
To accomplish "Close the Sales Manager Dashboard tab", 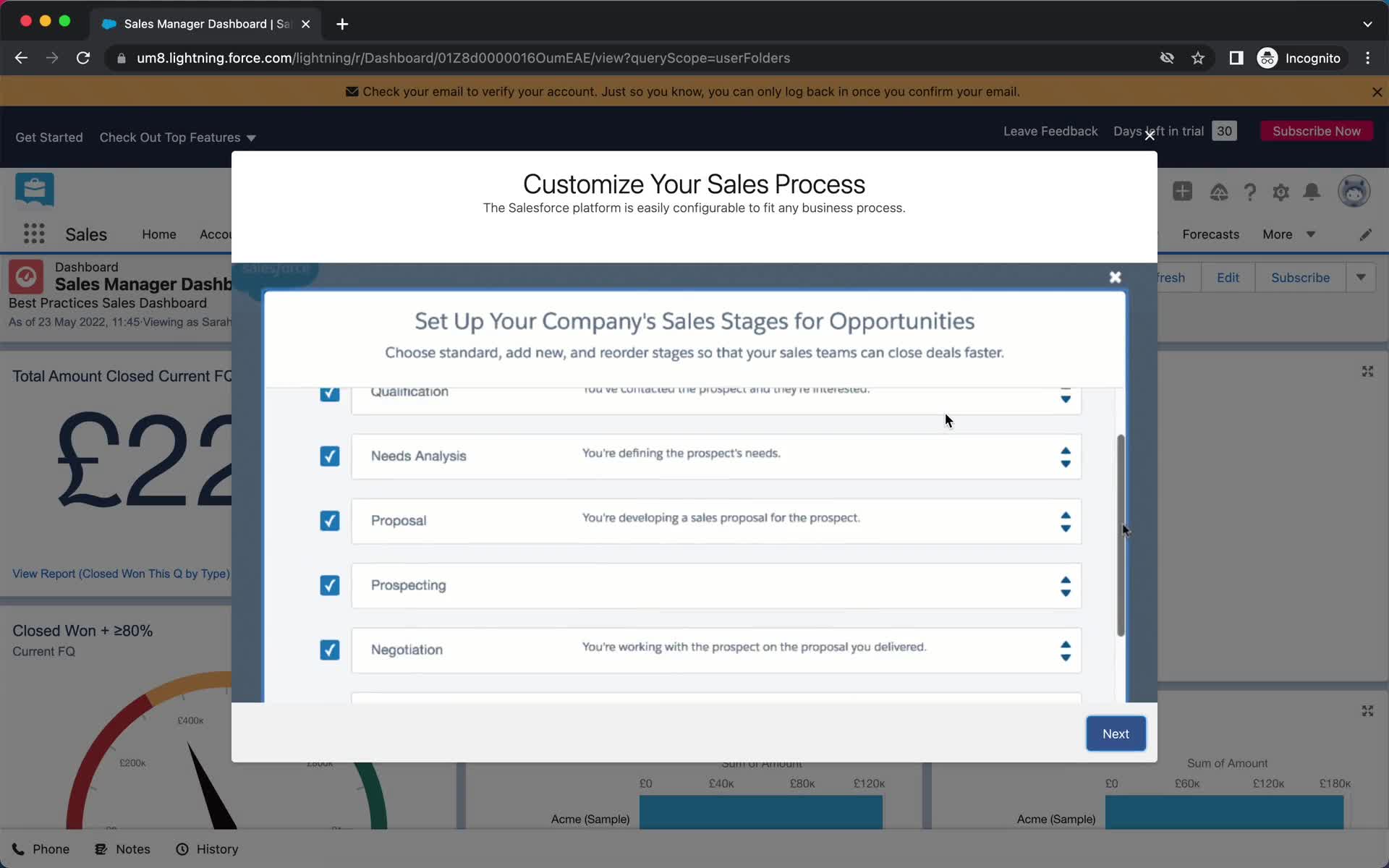I will tap(306, 24).
